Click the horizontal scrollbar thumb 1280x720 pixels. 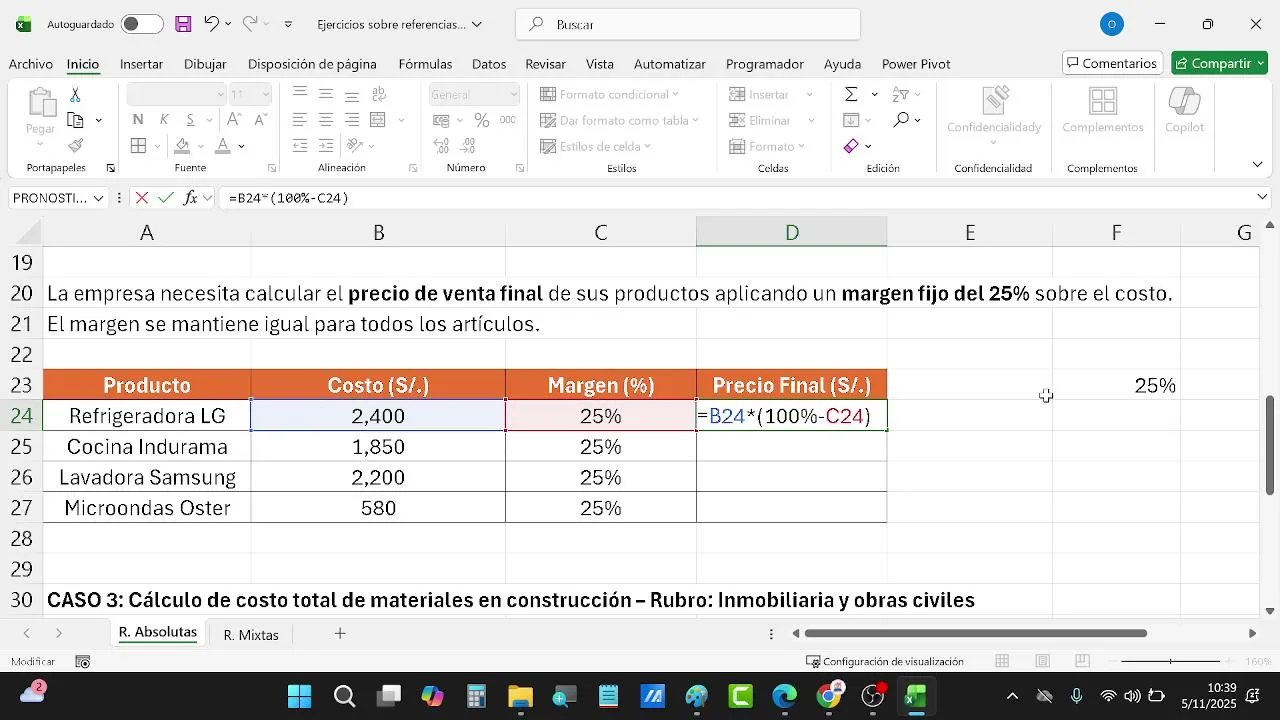tap(975, 633)
